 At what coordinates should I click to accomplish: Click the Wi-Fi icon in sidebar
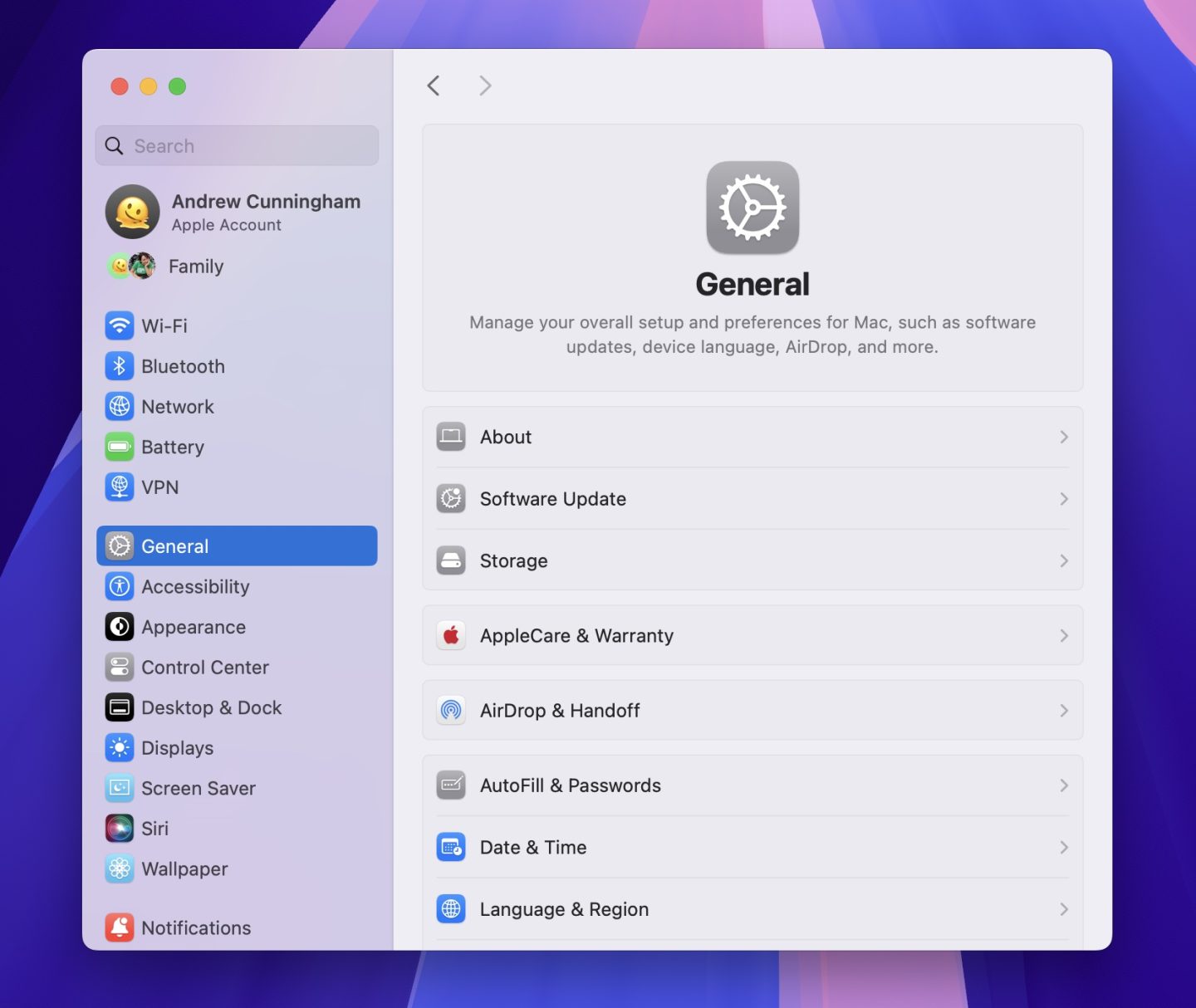click(120, 325)
